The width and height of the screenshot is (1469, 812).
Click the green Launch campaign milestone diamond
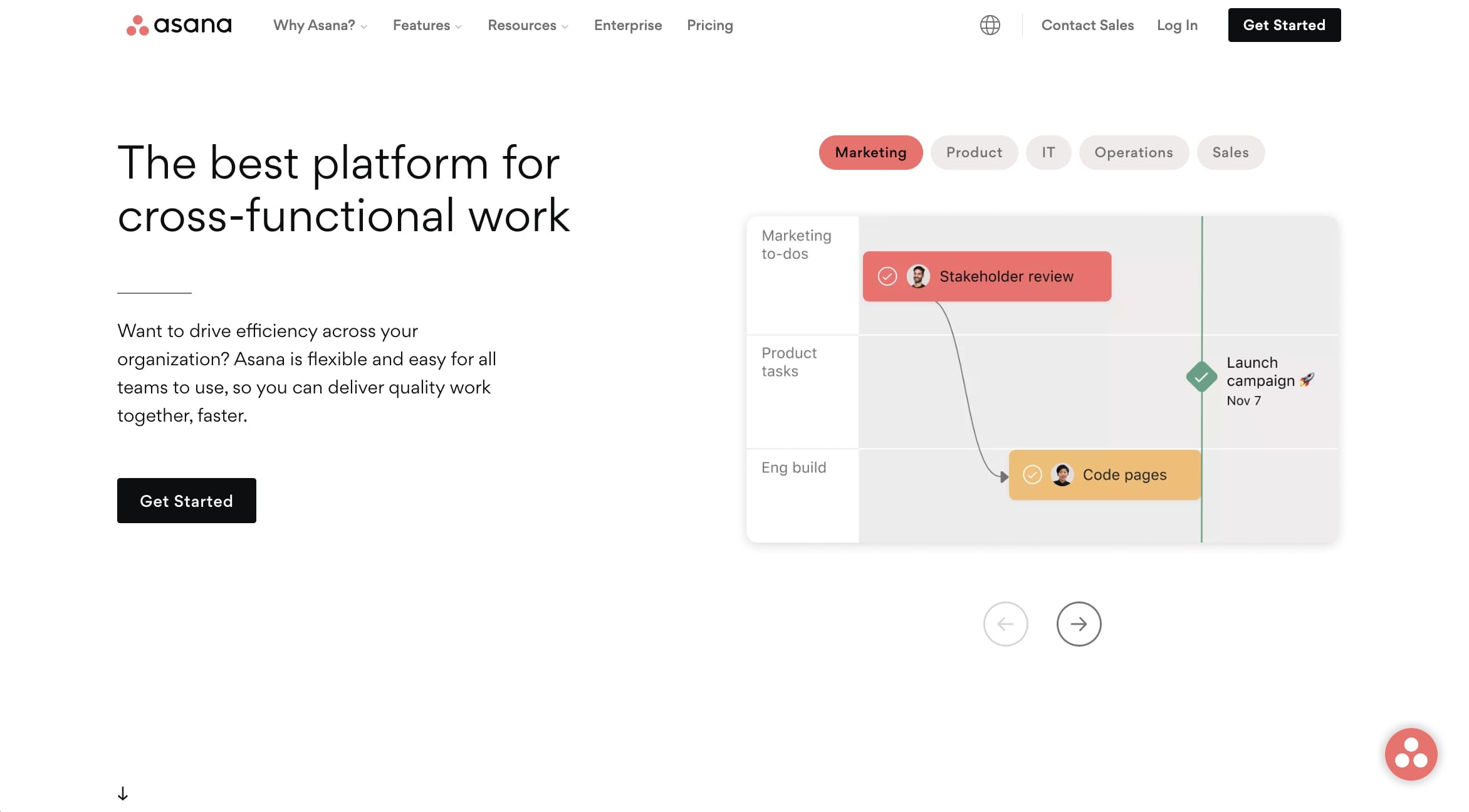point(1201,377)
